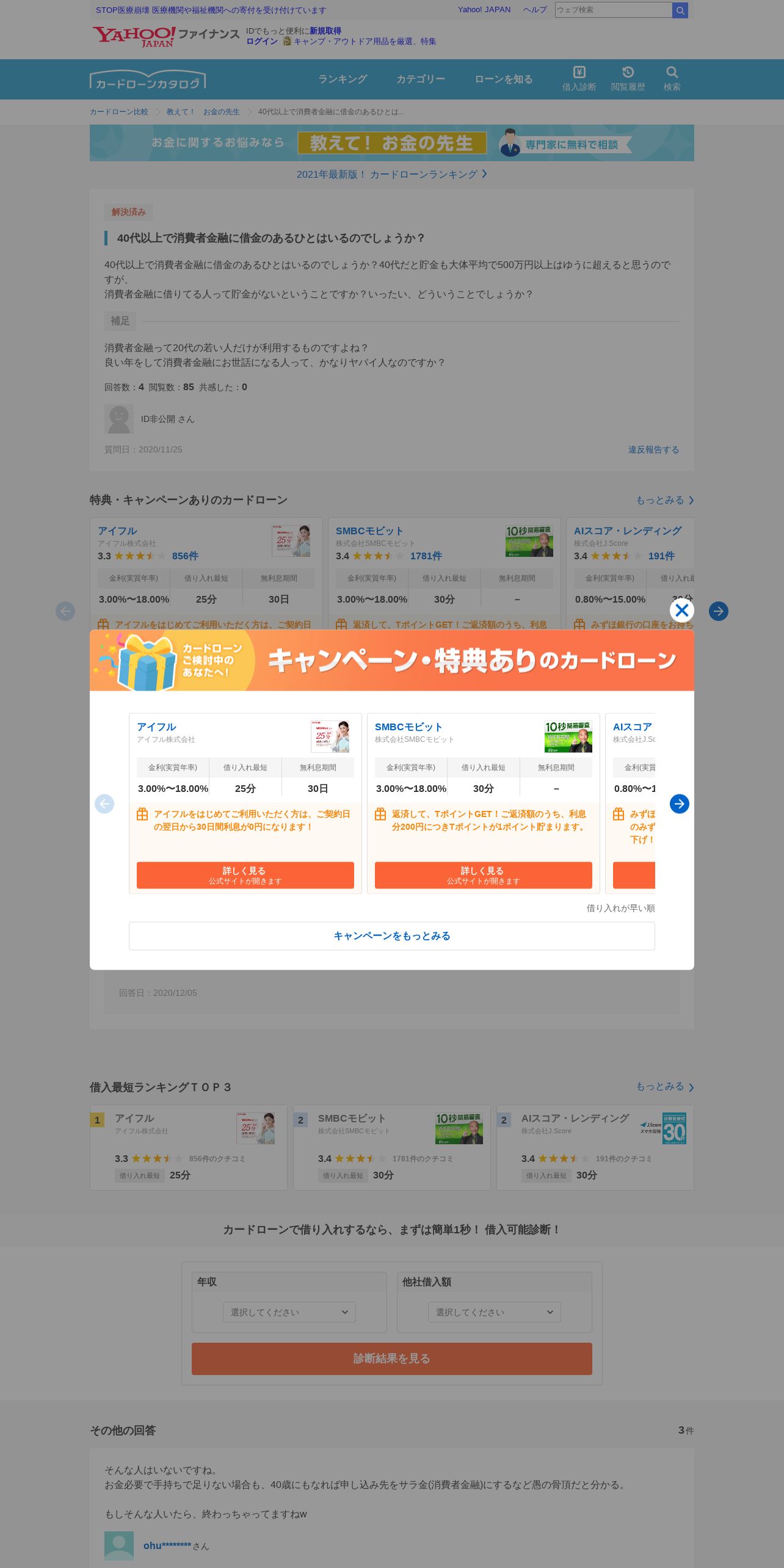This screenshot has width=784, height=1568.
Task: Click SMBCモビット title in popup card
Action: coord(408,727)
